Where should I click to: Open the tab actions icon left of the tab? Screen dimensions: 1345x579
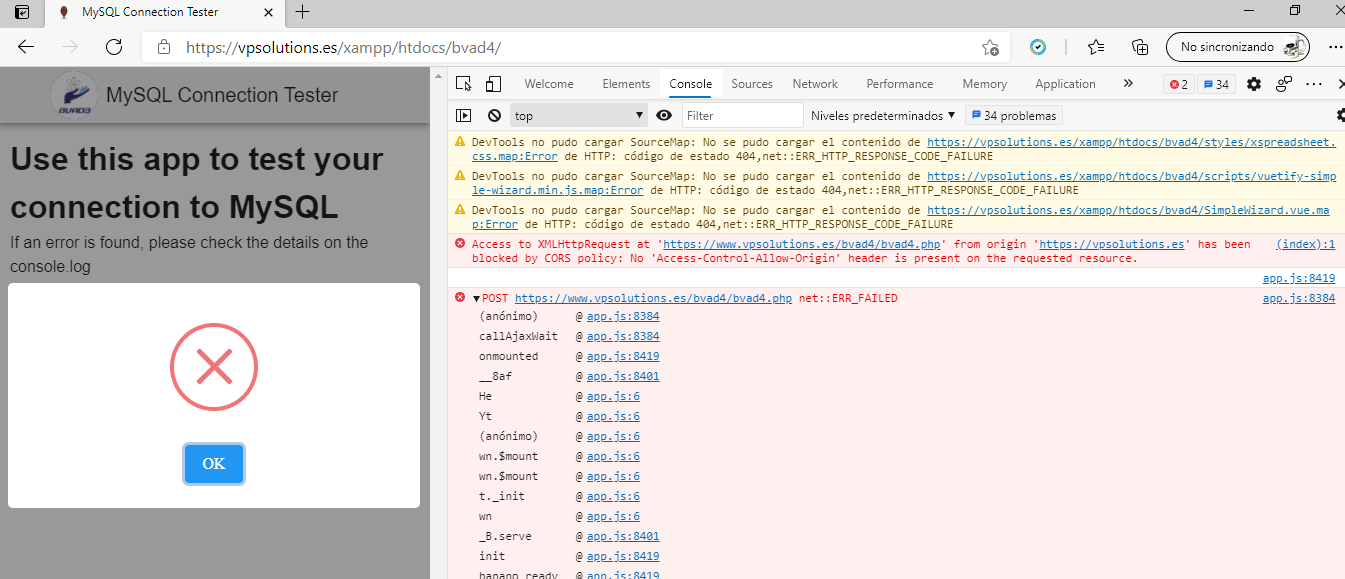[22, 12]
